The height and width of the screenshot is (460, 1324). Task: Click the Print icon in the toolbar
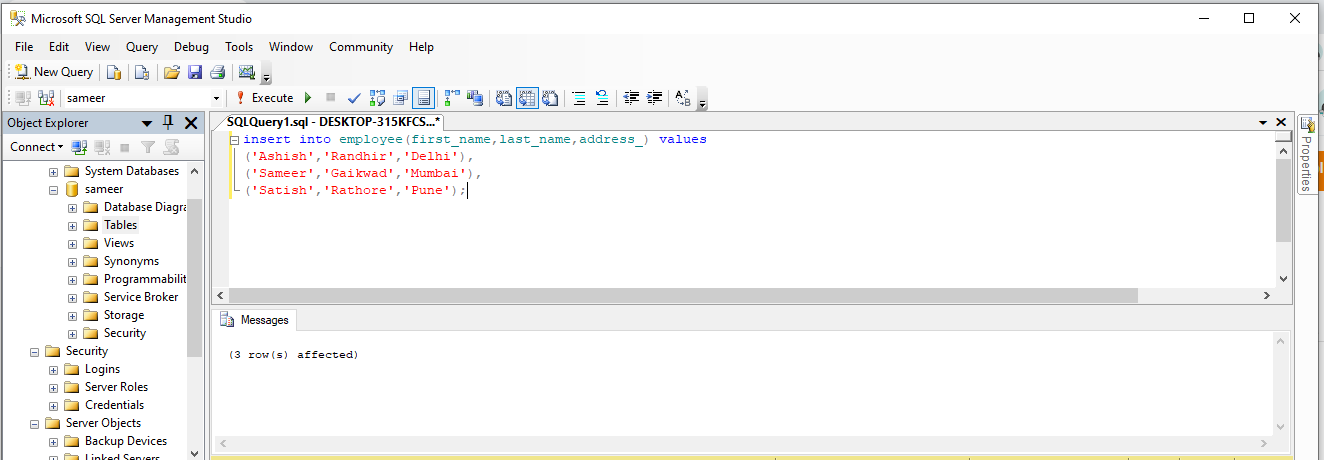(218, 72)
